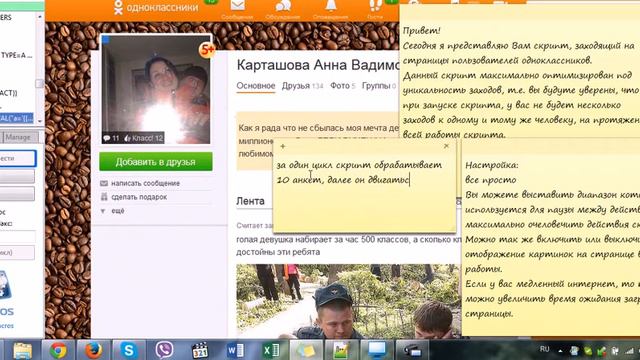
Task: Open Skype from taskbar
Action: [x=129, y=350]
